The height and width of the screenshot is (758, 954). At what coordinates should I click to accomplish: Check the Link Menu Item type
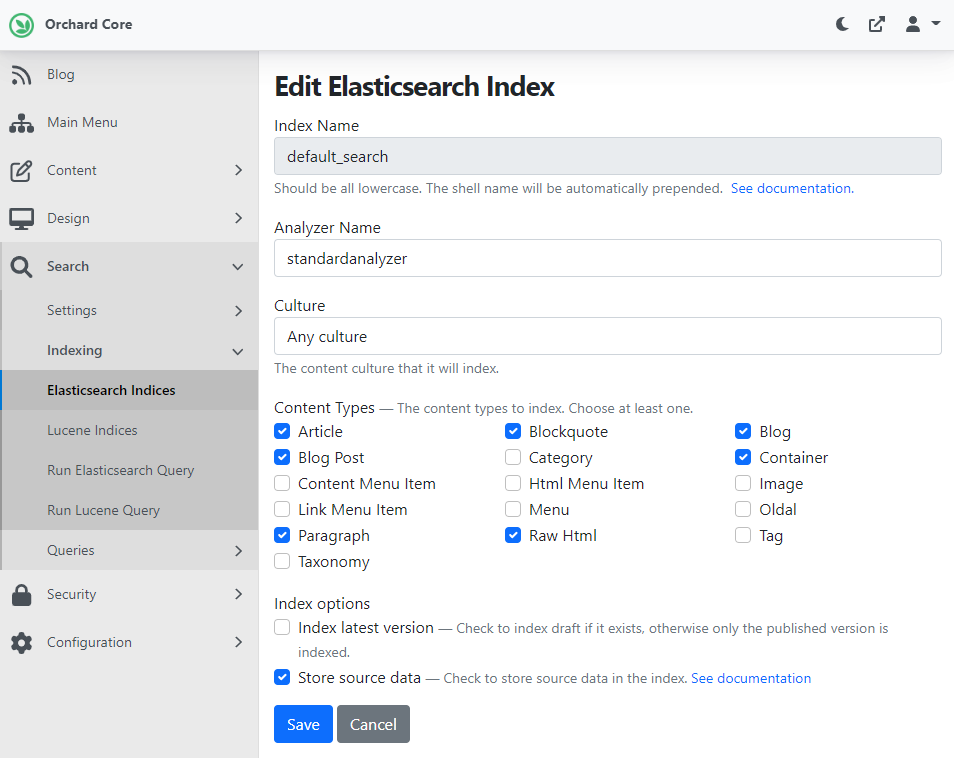(282, 509)
